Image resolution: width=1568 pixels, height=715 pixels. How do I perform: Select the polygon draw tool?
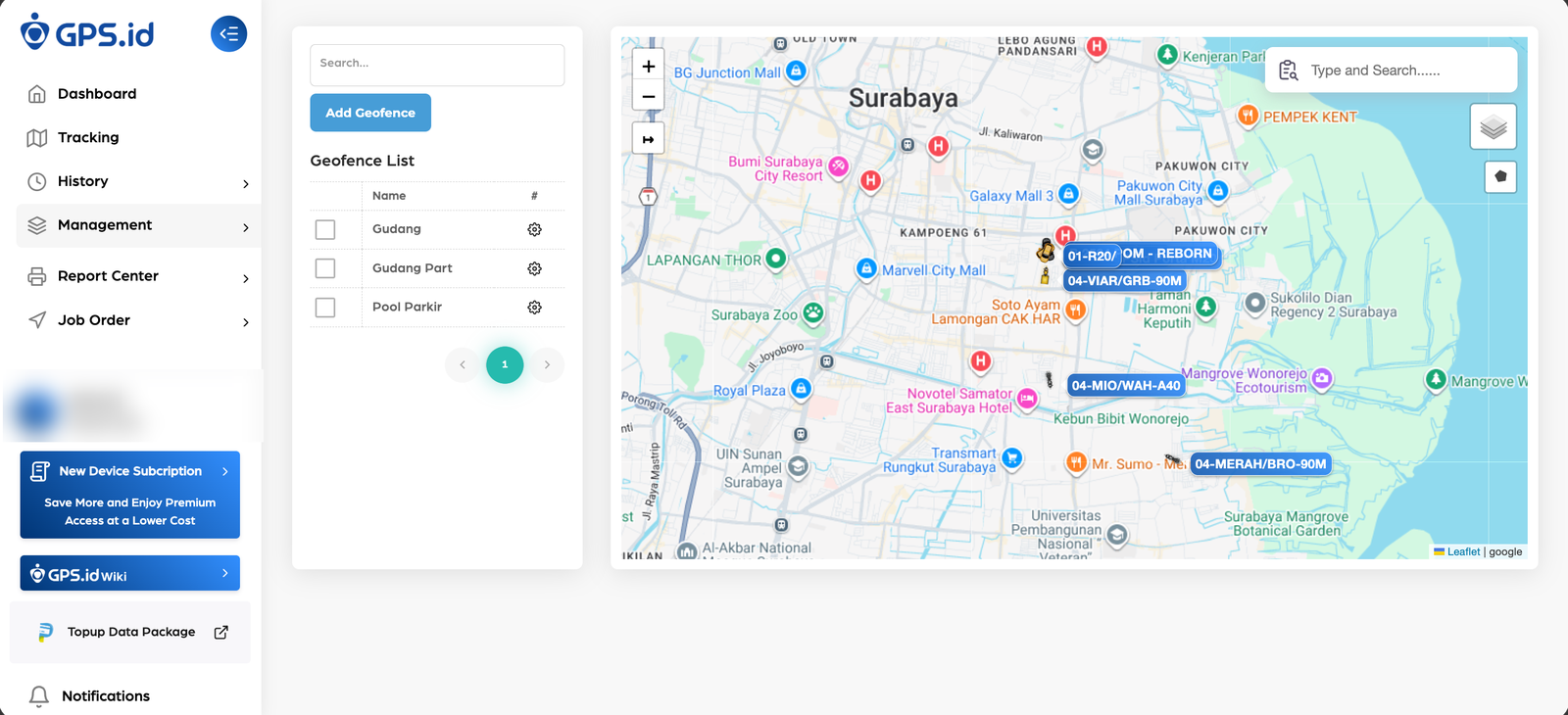(x=1500, y=176)
